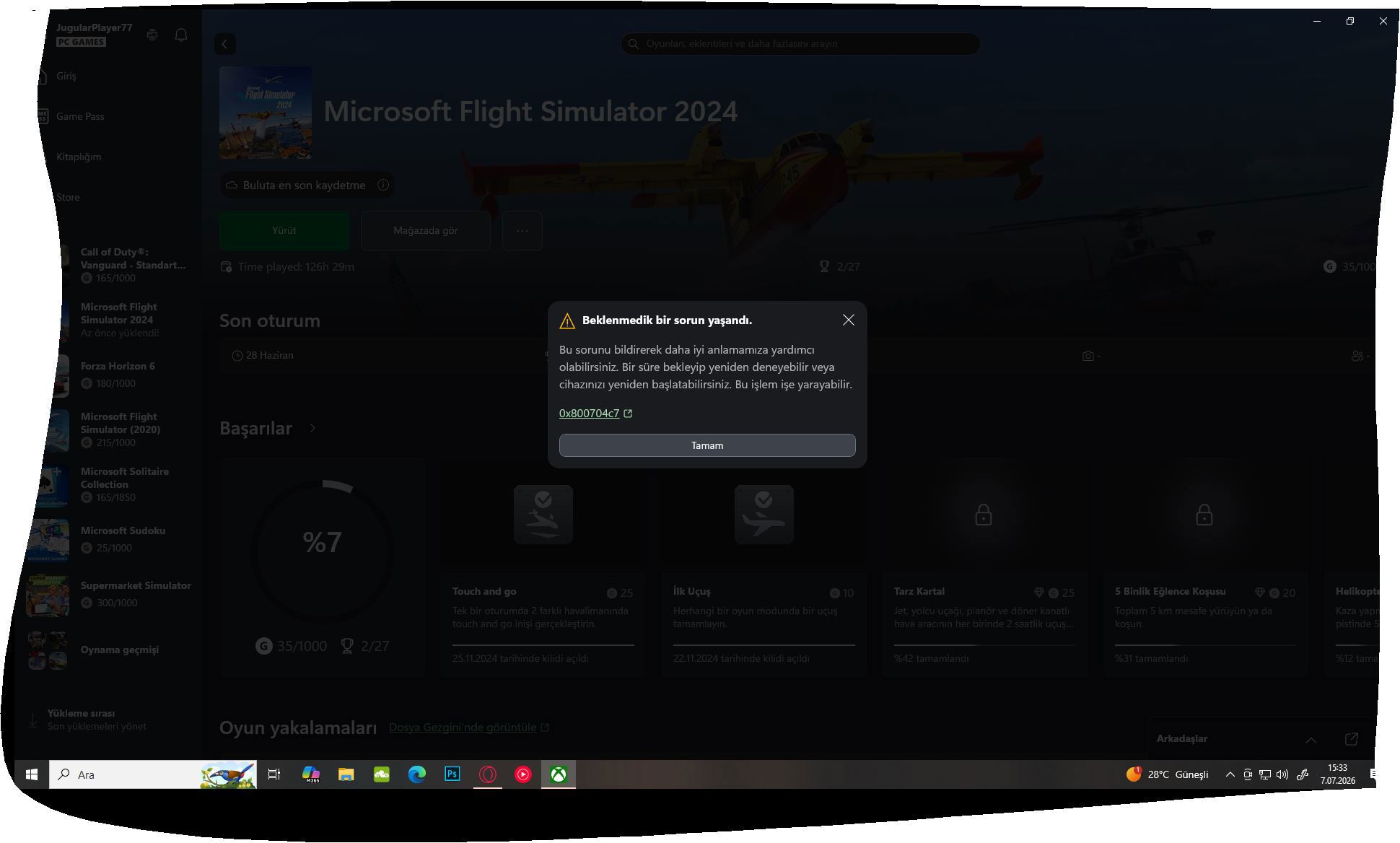Viewport: 1400px width, 843px height.
Task: Open Game Pass in the sidebar
Action: [x=80, y=116]
